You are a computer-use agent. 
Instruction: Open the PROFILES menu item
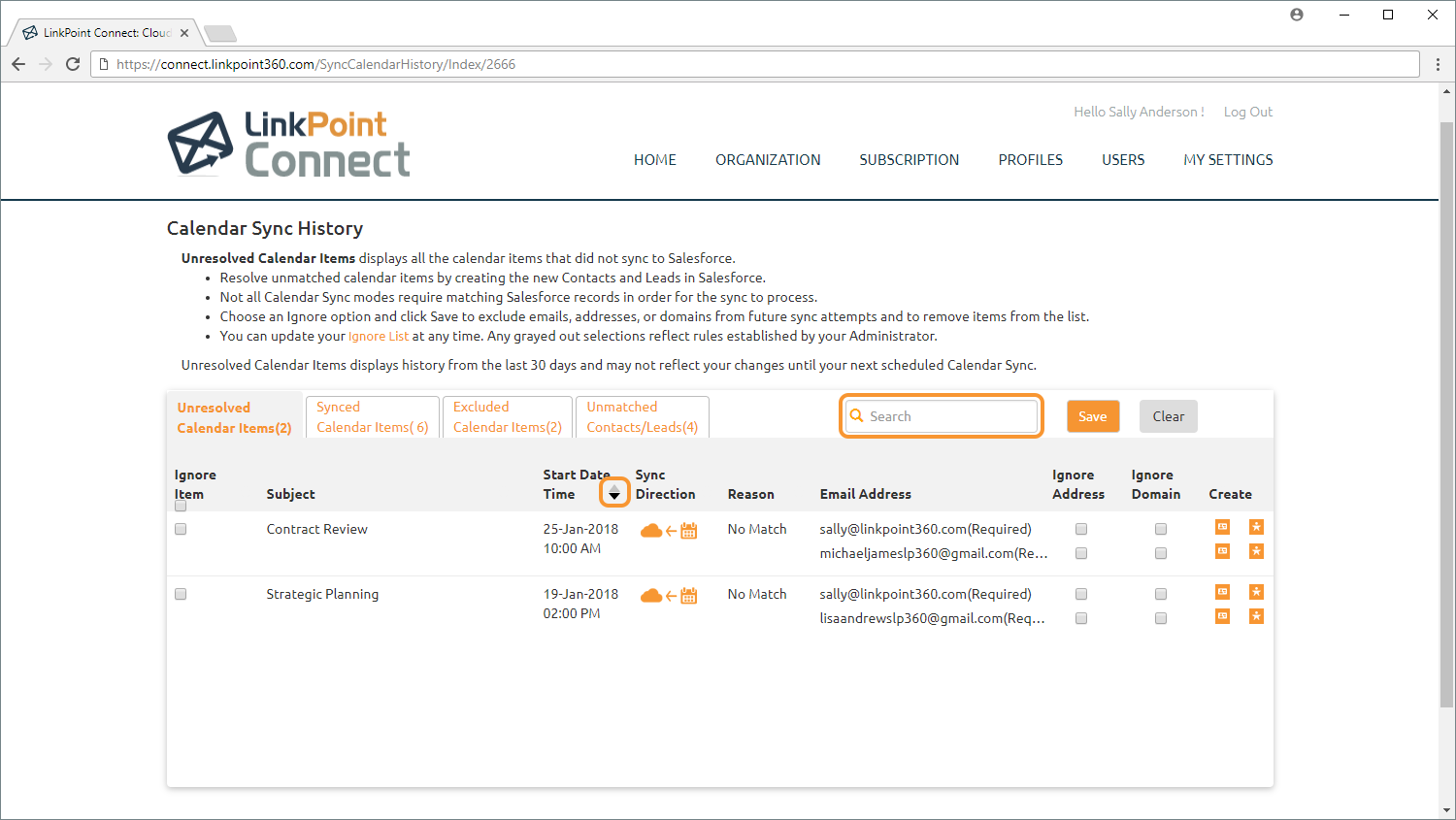(x=1031, y=160)
